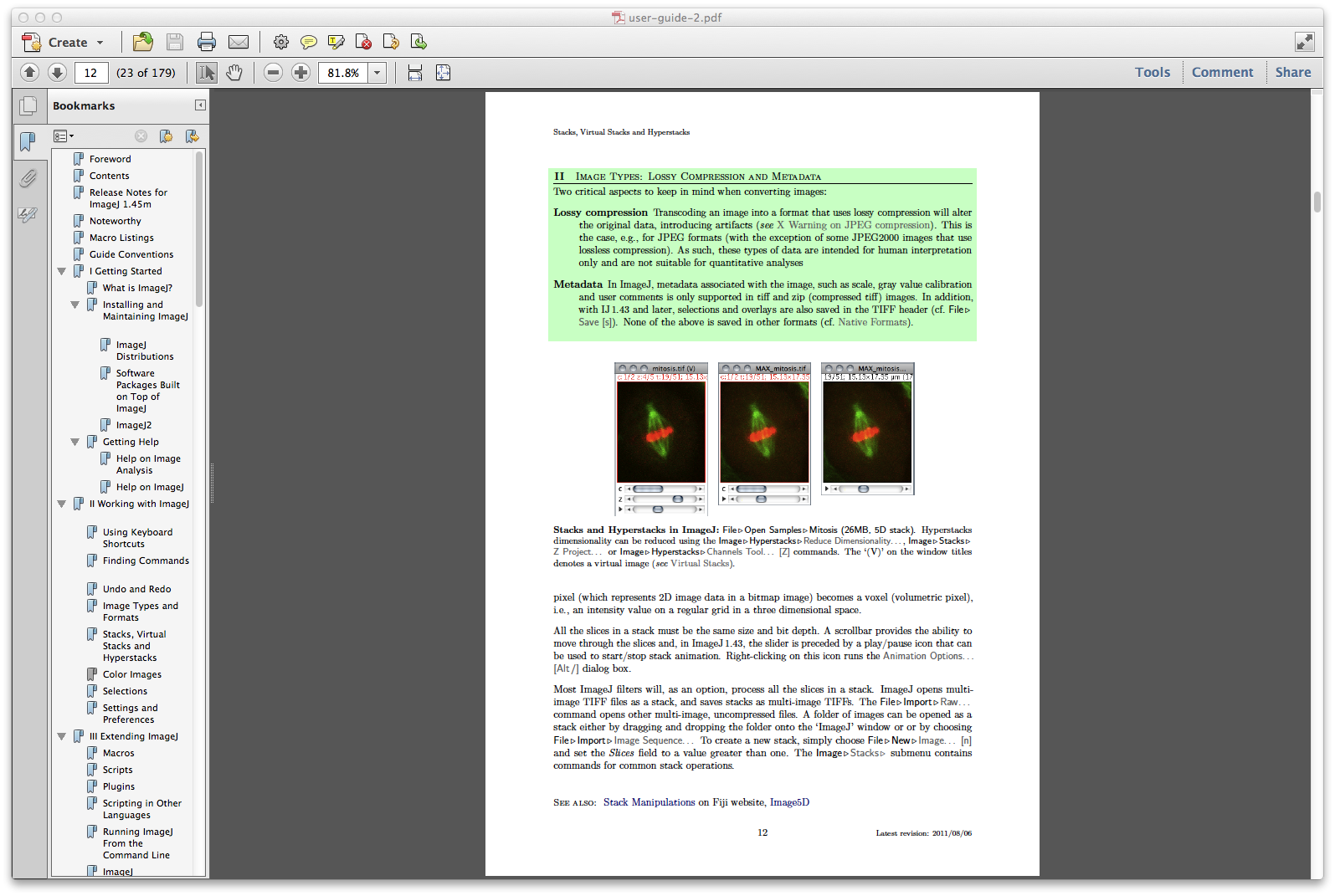Toggle the Select text tool

click(x=206, y=73)
